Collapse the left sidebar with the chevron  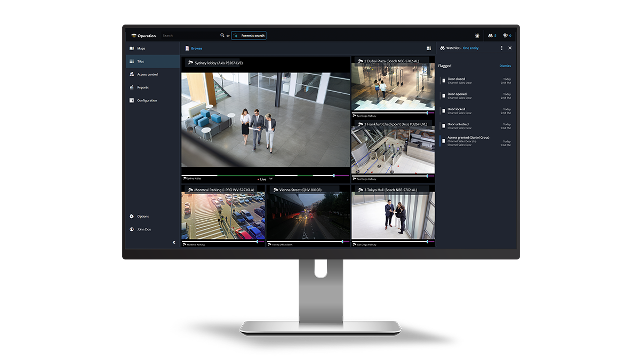(x=174, y=242)
